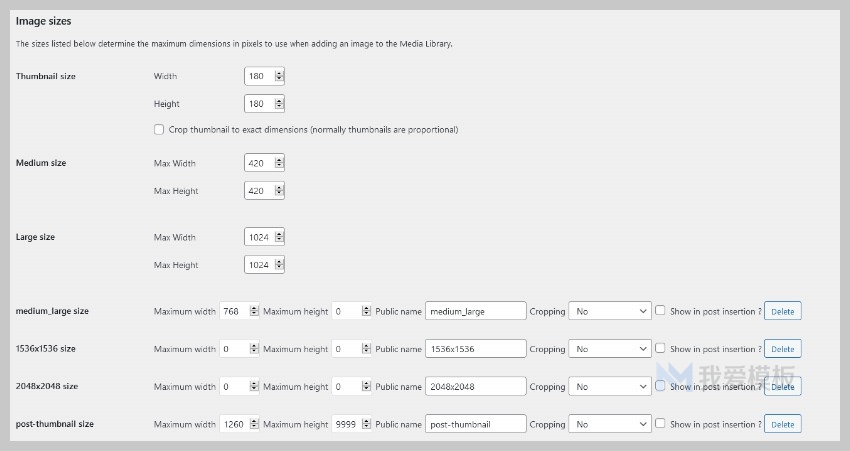This screenshot has height=451, width=850.
Task: Delete the post-thumbnail image size
Action: [x=783, y=424]
